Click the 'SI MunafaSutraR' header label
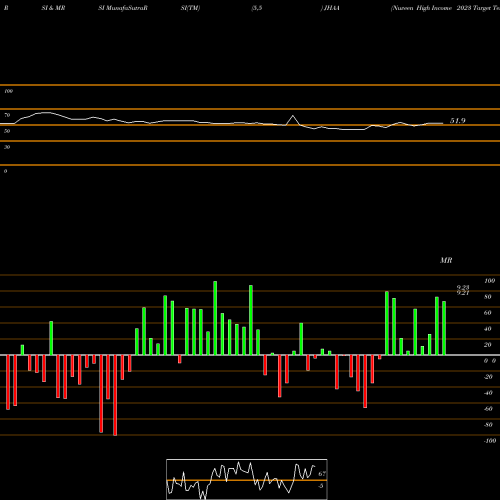Image resolution: width=500 pixels, height=500 pixels. [123, 8]
